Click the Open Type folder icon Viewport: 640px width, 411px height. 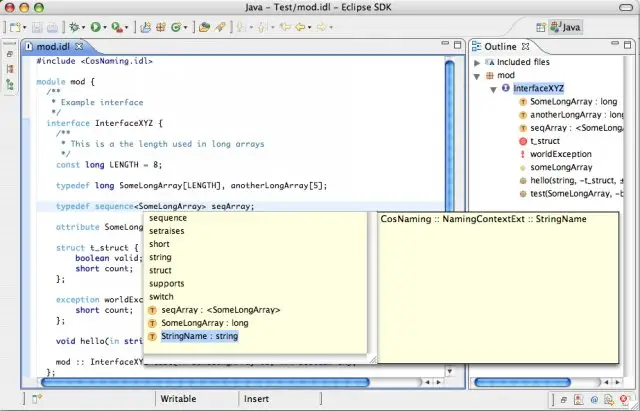pyautogui.click(x=204, y=27)
